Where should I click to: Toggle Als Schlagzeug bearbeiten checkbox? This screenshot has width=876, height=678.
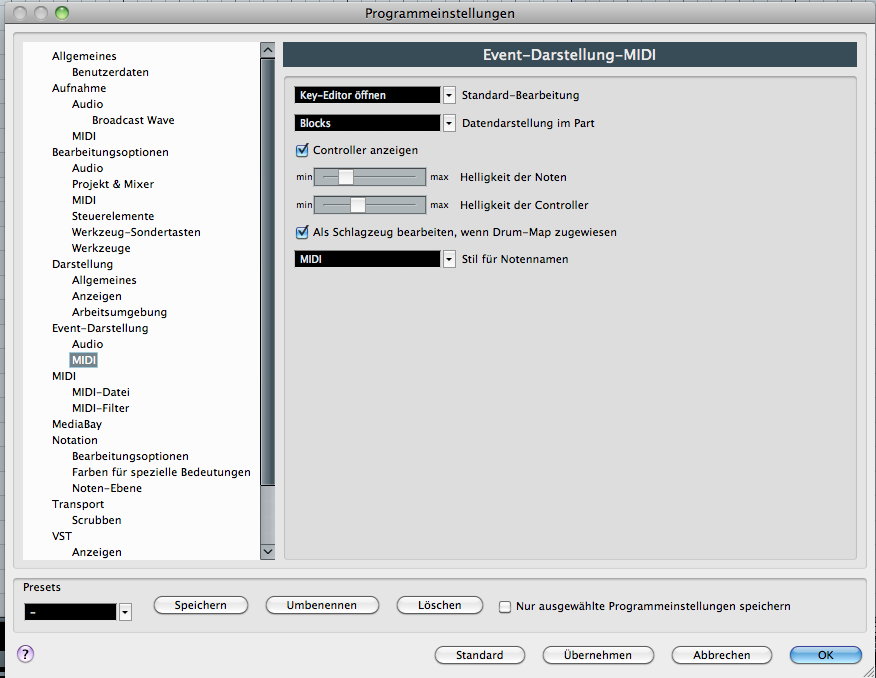coord(302,232)
